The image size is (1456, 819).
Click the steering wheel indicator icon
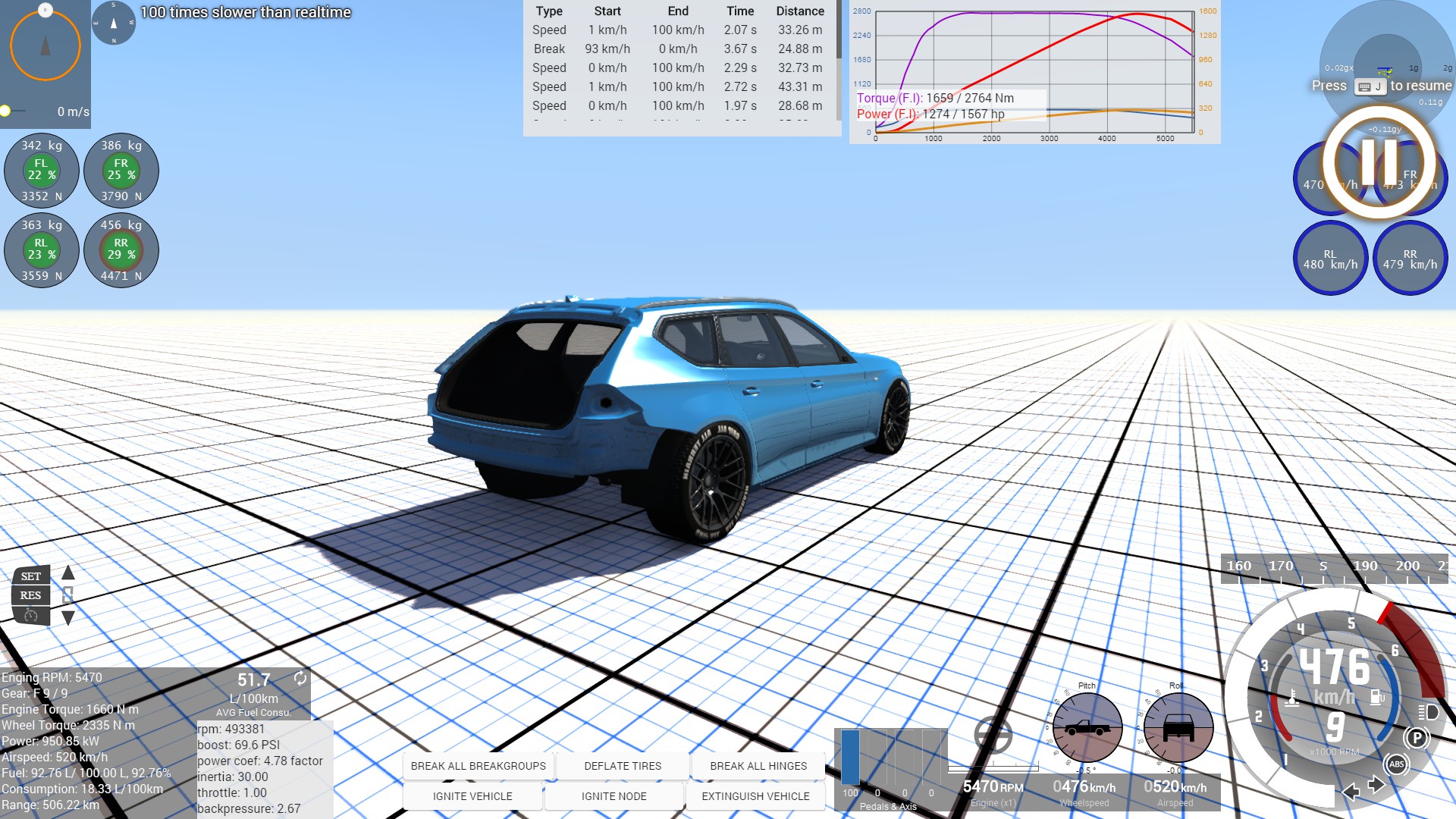point(993,735)
